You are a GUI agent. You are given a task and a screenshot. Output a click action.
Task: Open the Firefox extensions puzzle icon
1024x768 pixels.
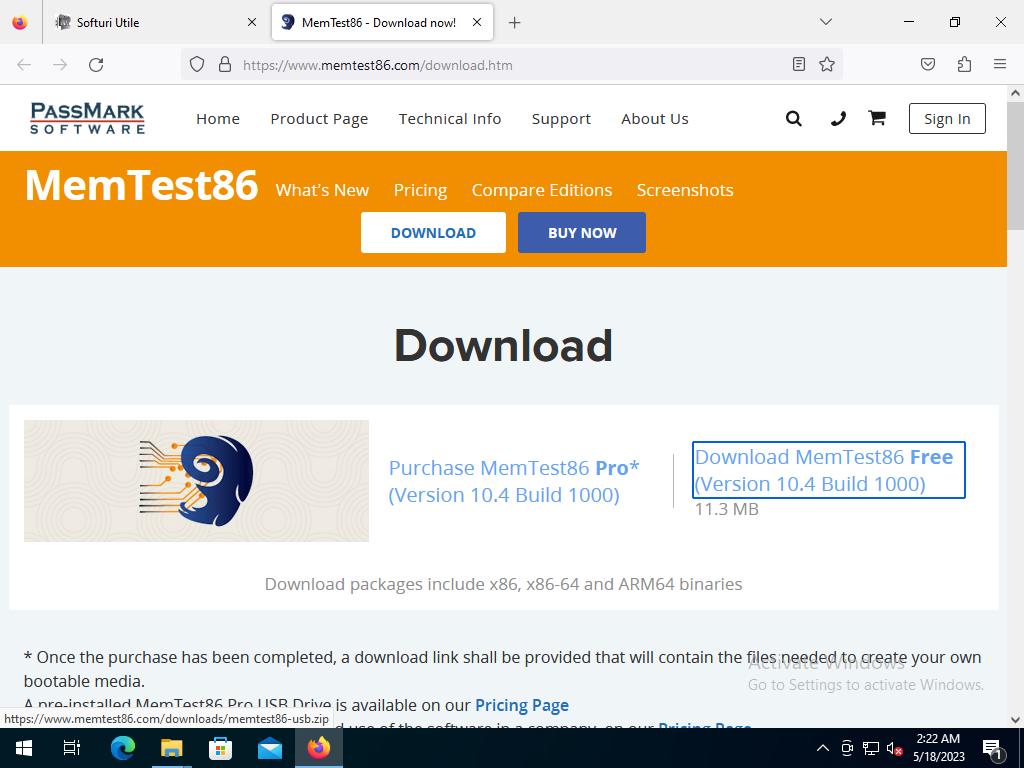[x=964, y=64]
